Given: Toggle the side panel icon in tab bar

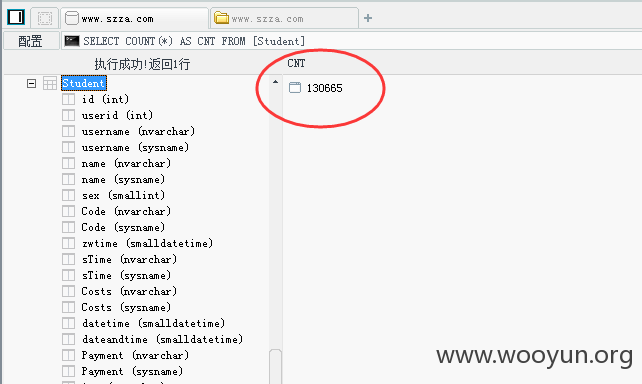Looking at the screenshot, I should click(16, 18).
